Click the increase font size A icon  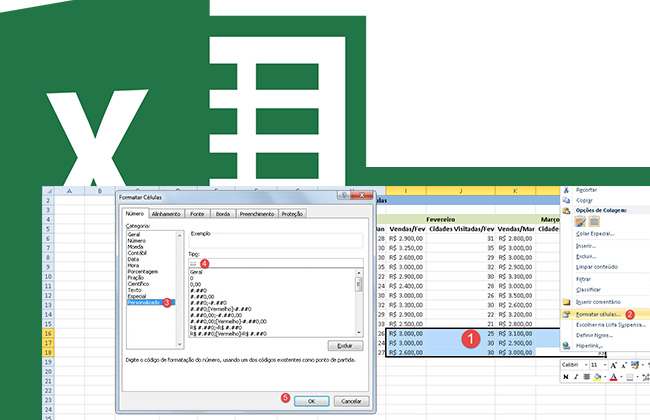pos(614,365)
